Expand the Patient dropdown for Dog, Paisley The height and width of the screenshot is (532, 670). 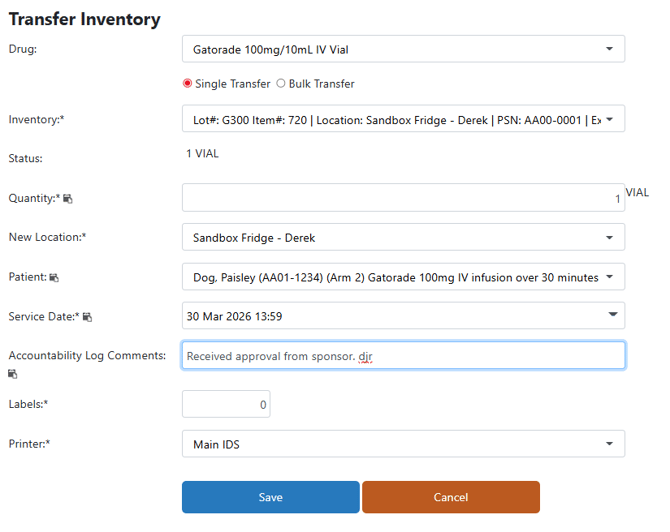coord(403,277)
